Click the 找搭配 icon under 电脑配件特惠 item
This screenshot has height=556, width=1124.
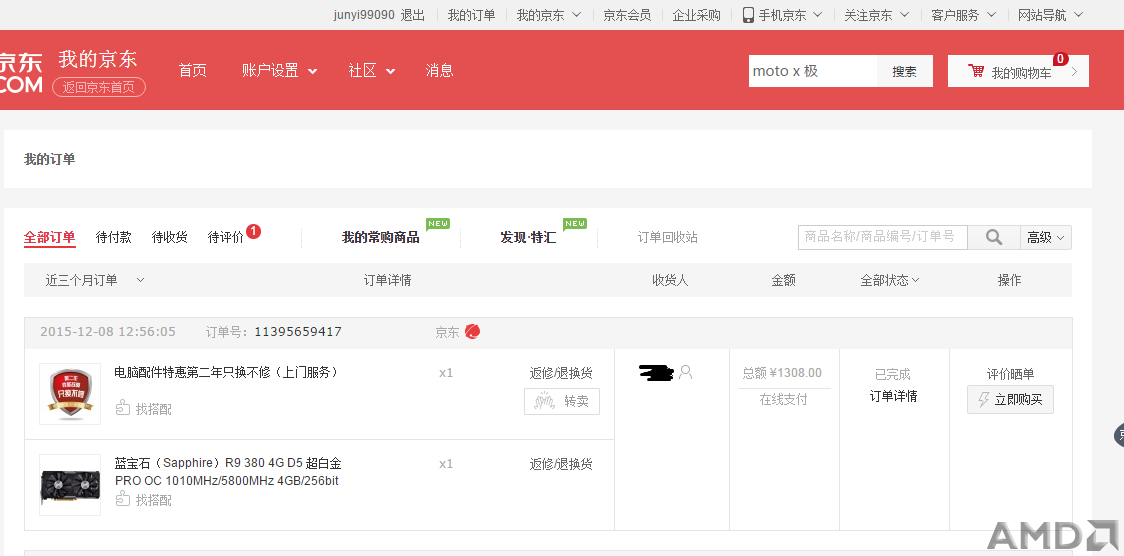[x=123, y=408]
